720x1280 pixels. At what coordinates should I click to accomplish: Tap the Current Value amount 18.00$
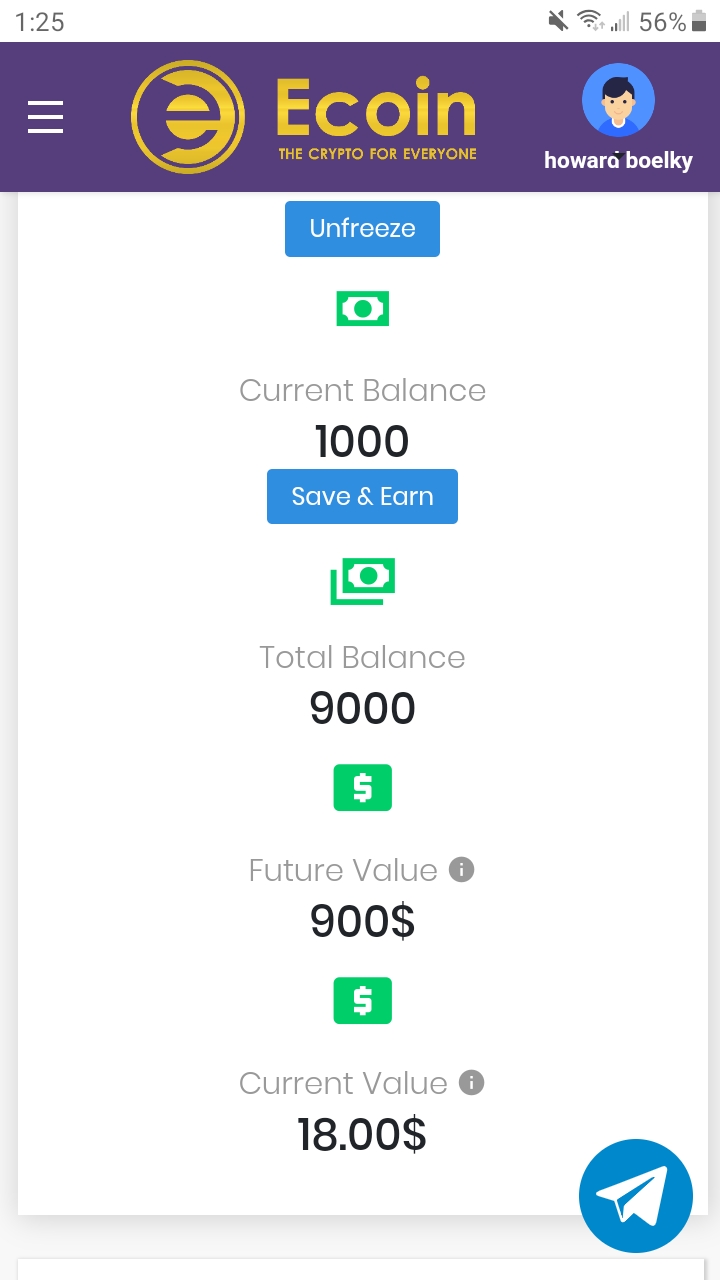pyautogui.click(x=362, y=1135)
